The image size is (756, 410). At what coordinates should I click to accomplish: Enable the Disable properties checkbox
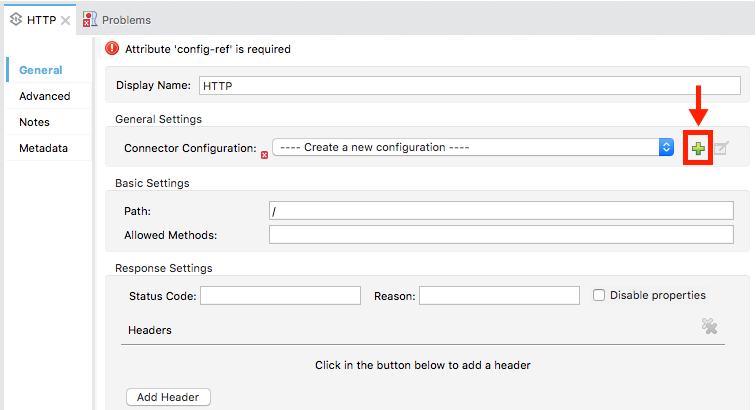(599, 295)
